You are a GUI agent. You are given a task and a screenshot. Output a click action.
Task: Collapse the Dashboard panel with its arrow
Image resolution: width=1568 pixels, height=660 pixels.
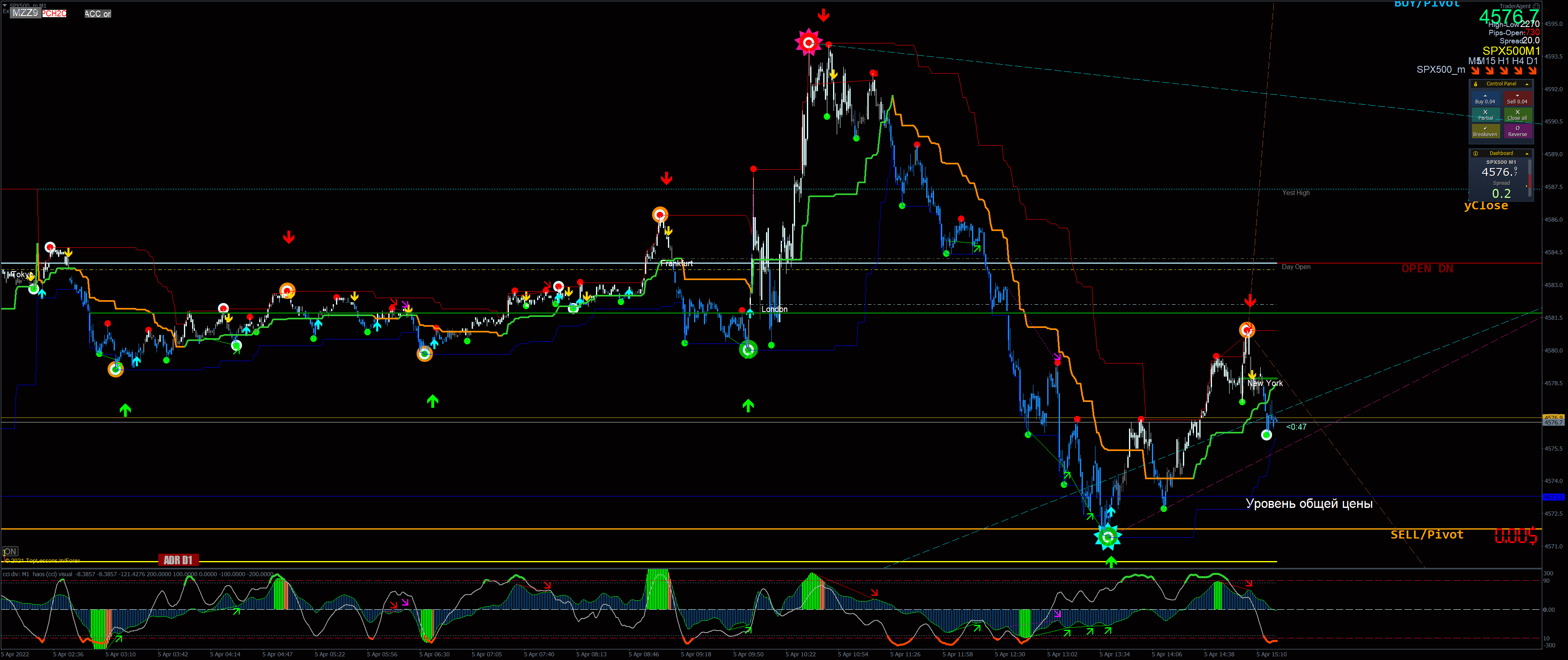point(1527,153)
